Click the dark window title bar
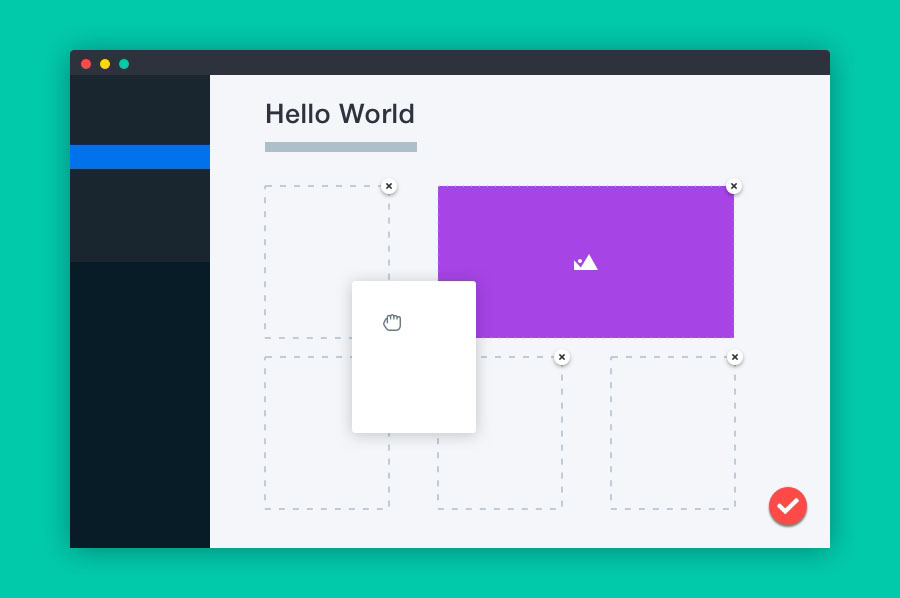The image size is (900, 598). point(450,61)
